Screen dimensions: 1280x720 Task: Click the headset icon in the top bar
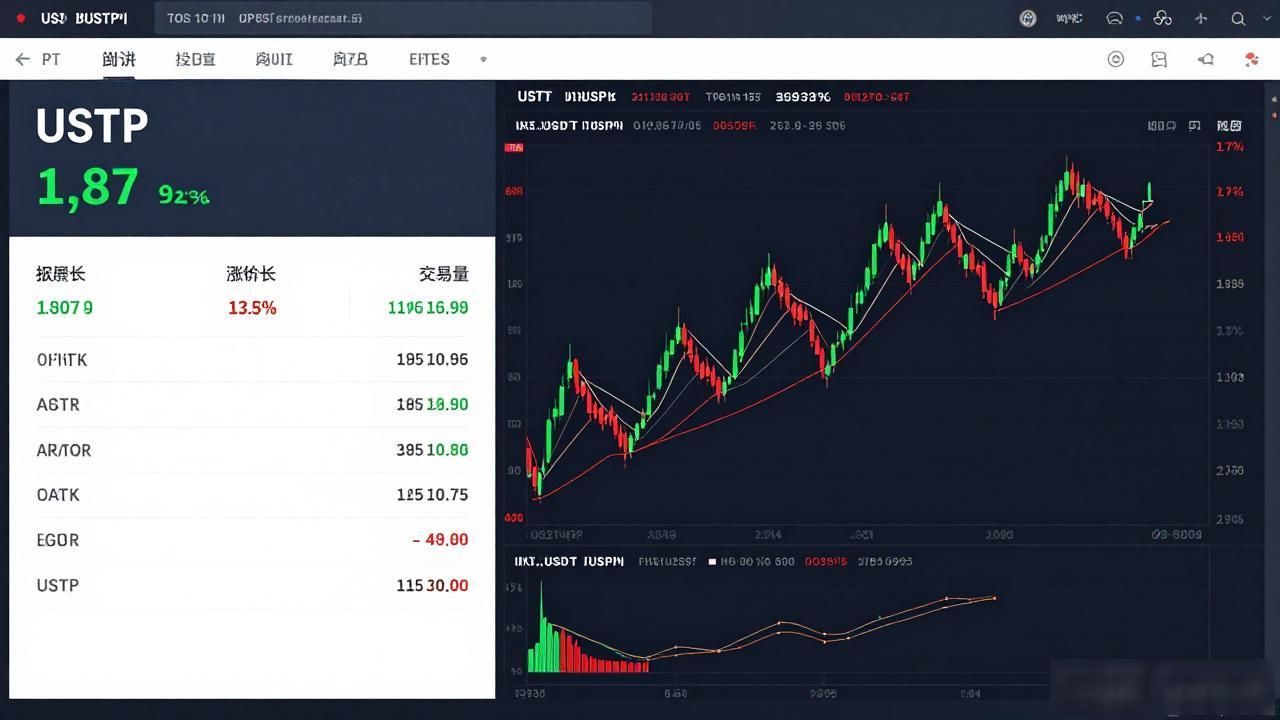(1115, 18)
